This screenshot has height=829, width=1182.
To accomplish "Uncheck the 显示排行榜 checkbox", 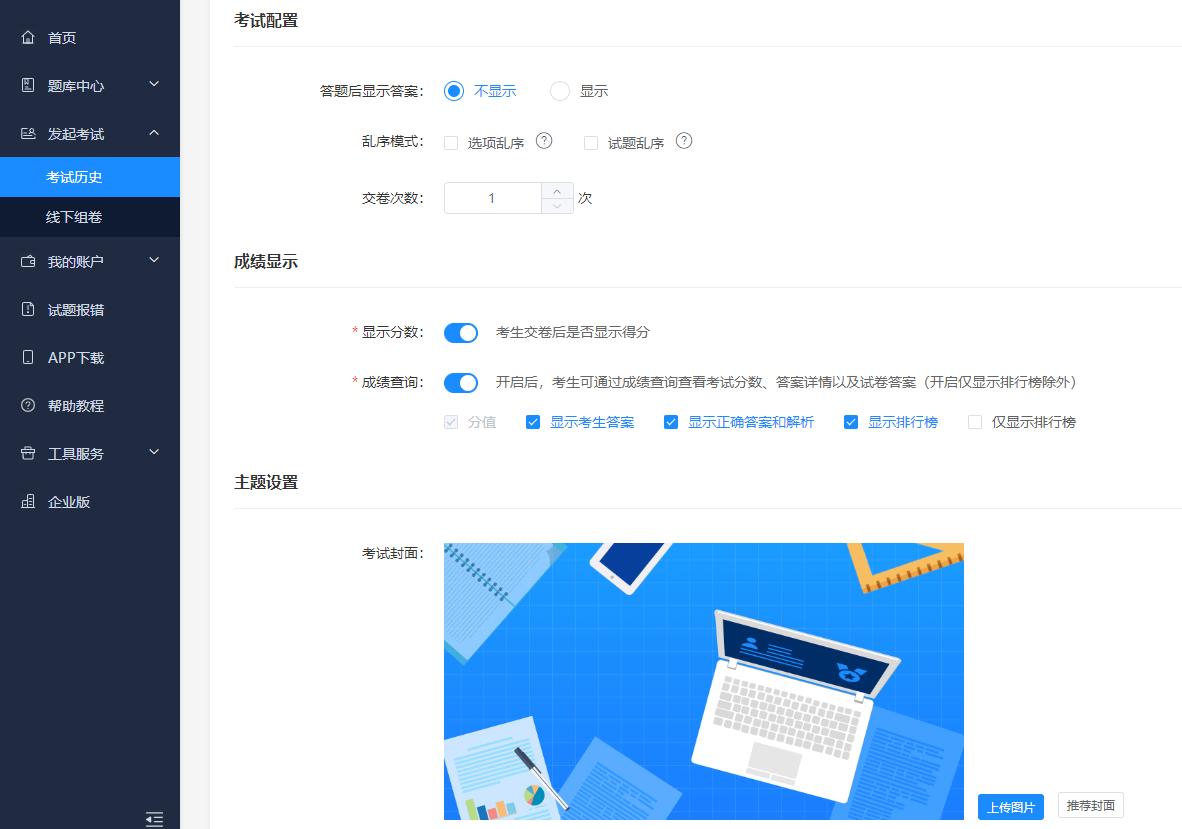I will click(x=851, y=422).
